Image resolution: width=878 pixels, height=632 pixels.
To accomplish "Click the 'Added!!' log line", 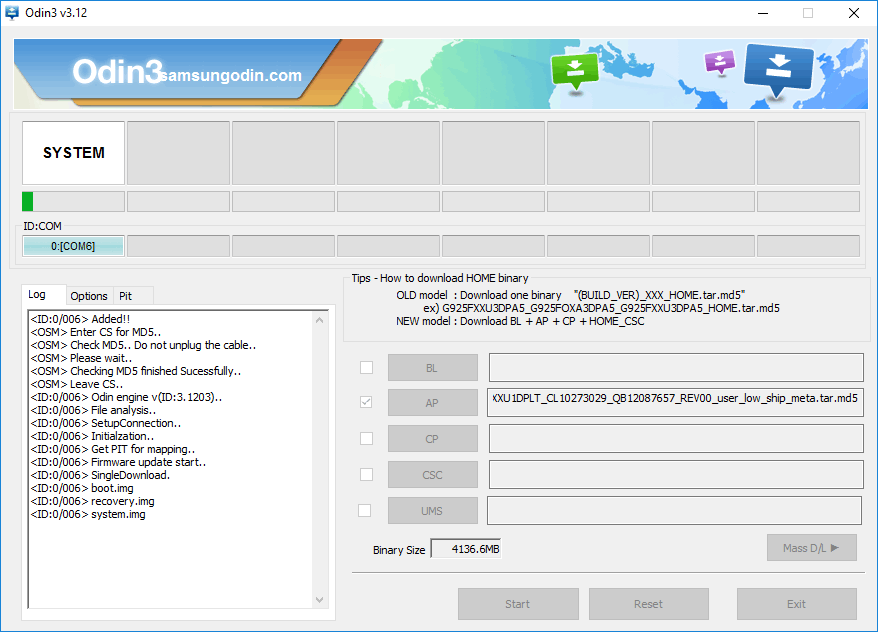I will tap(80, 319).
